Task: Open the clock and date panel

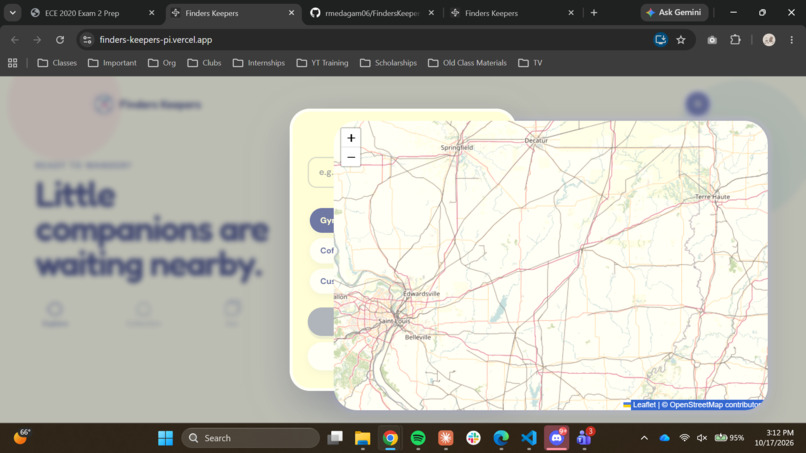Action: pos(775,438)
